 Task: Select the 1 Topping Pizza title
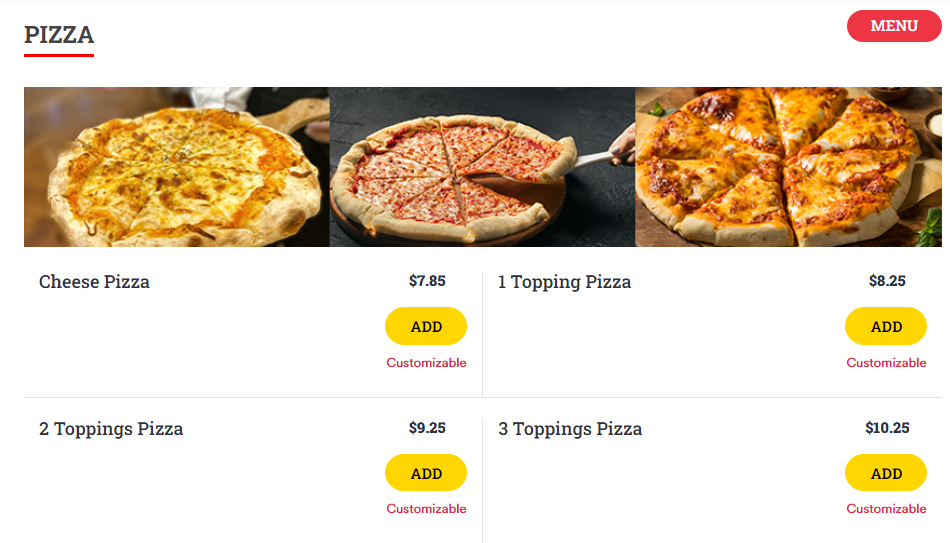point(564,282)
